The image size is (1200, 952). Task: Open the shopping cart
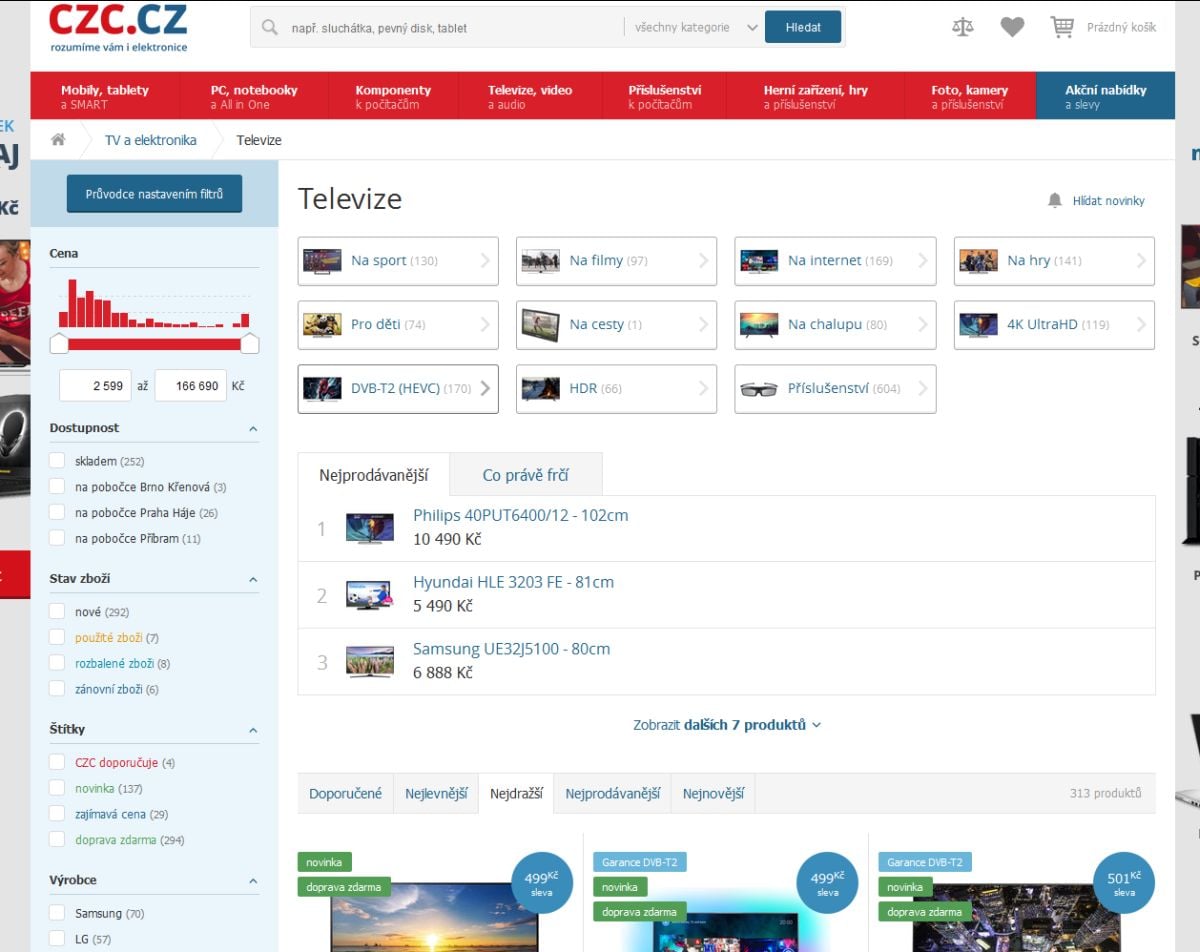1062,26
